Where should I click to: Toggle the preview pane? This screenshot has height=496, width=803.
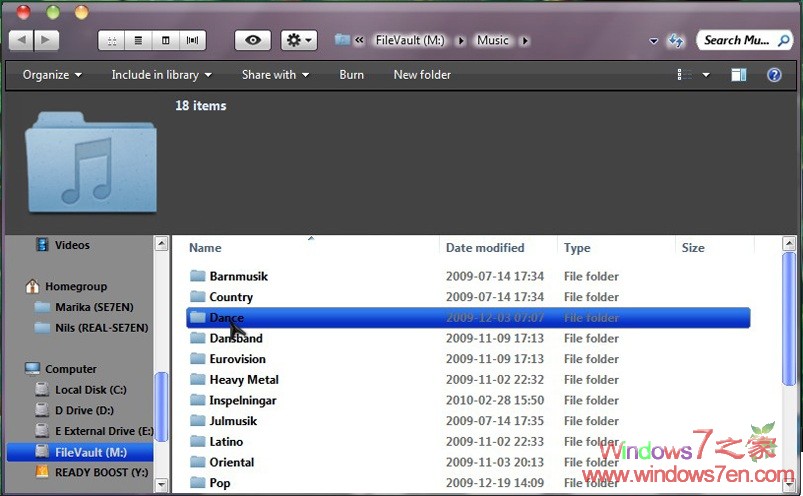point(738,75)
